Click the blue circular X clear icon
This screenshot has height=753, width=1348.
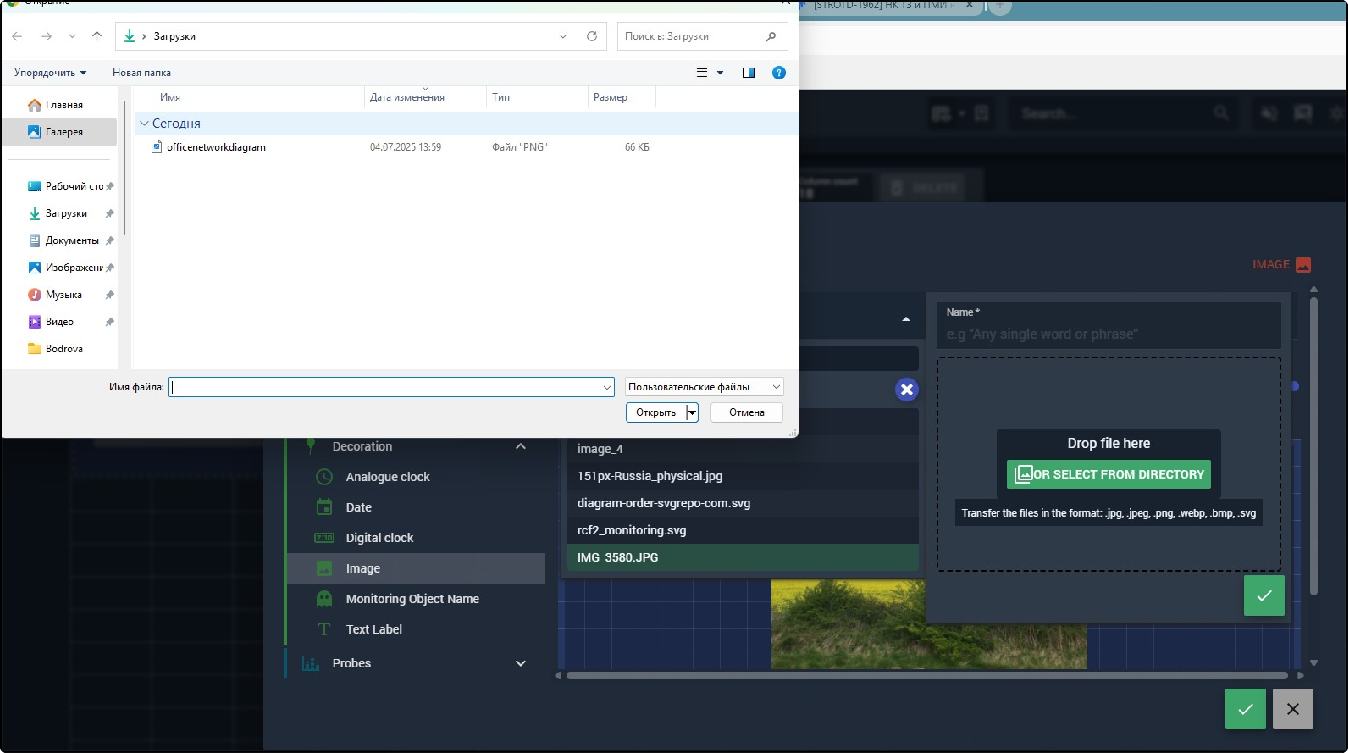click(906, 390)
